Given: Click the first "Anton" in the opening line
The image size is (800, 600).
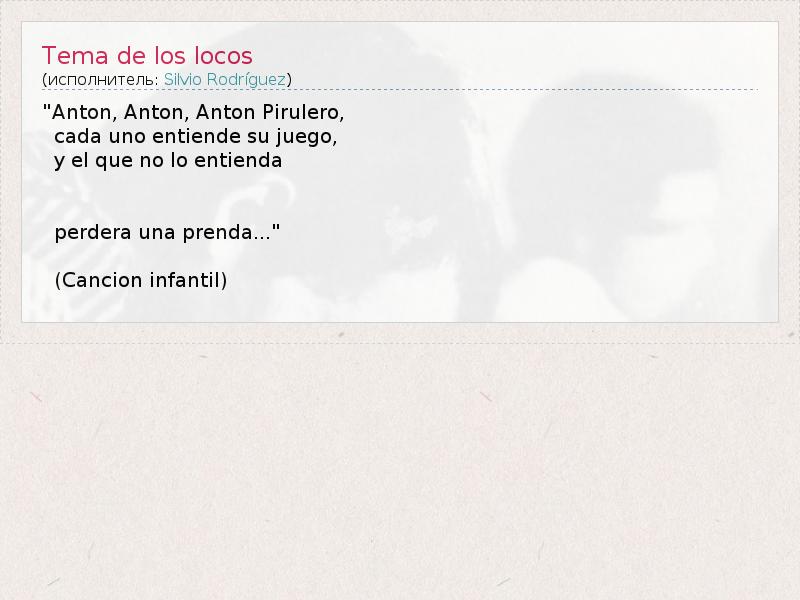Looking at the screenshot, I should (82, 112).
